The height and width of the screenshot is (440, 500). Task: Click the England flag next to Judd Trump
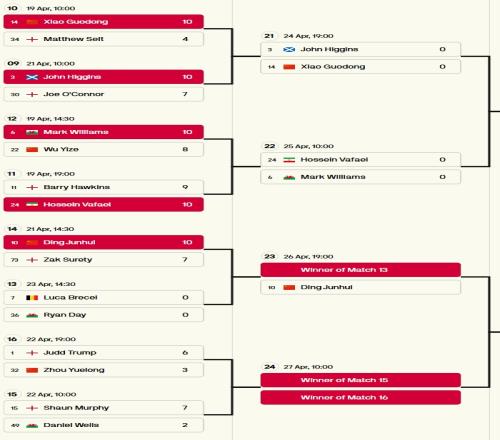(x=32, y=353)
